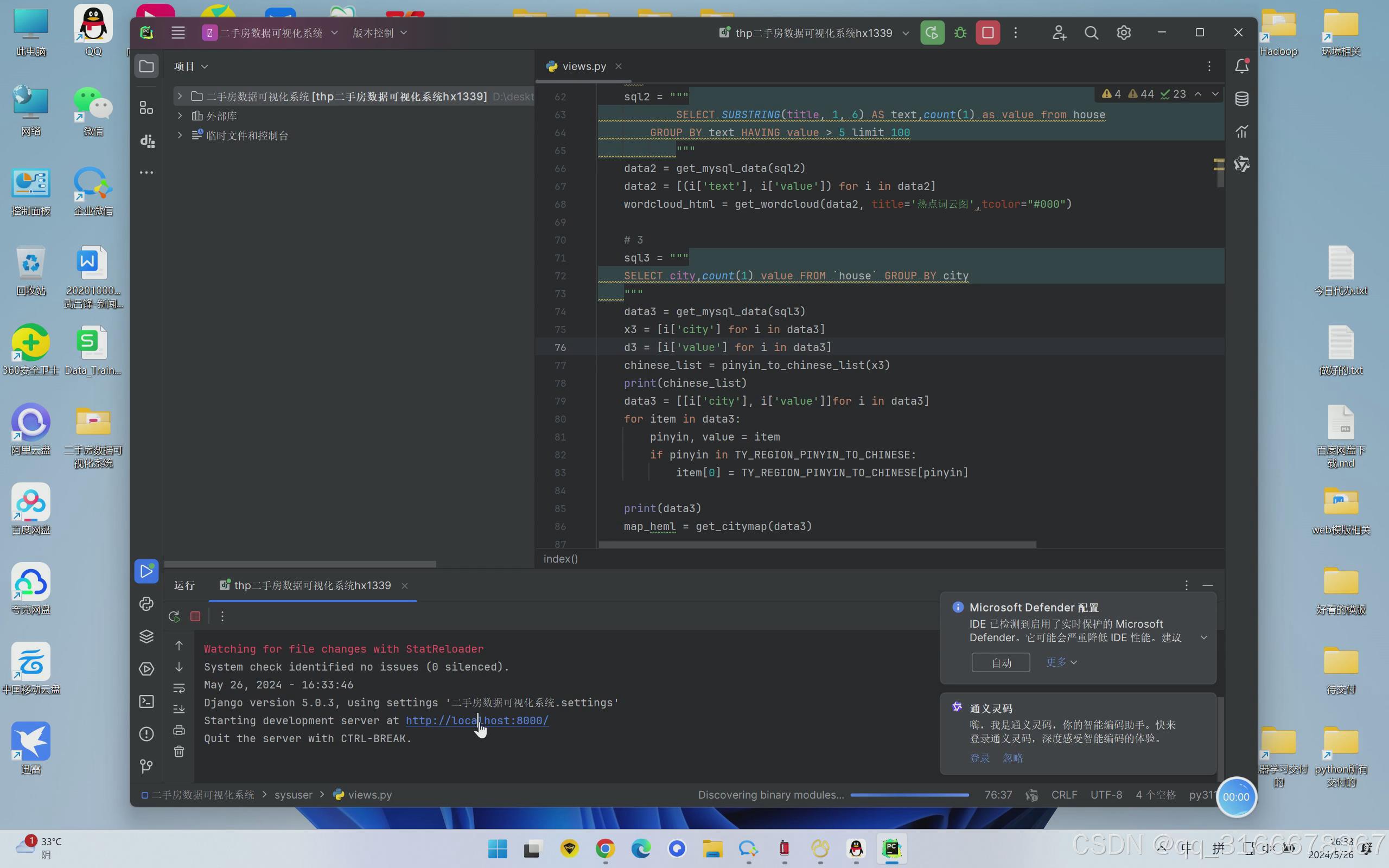Open the Services tool window icon

coord(146,669)
